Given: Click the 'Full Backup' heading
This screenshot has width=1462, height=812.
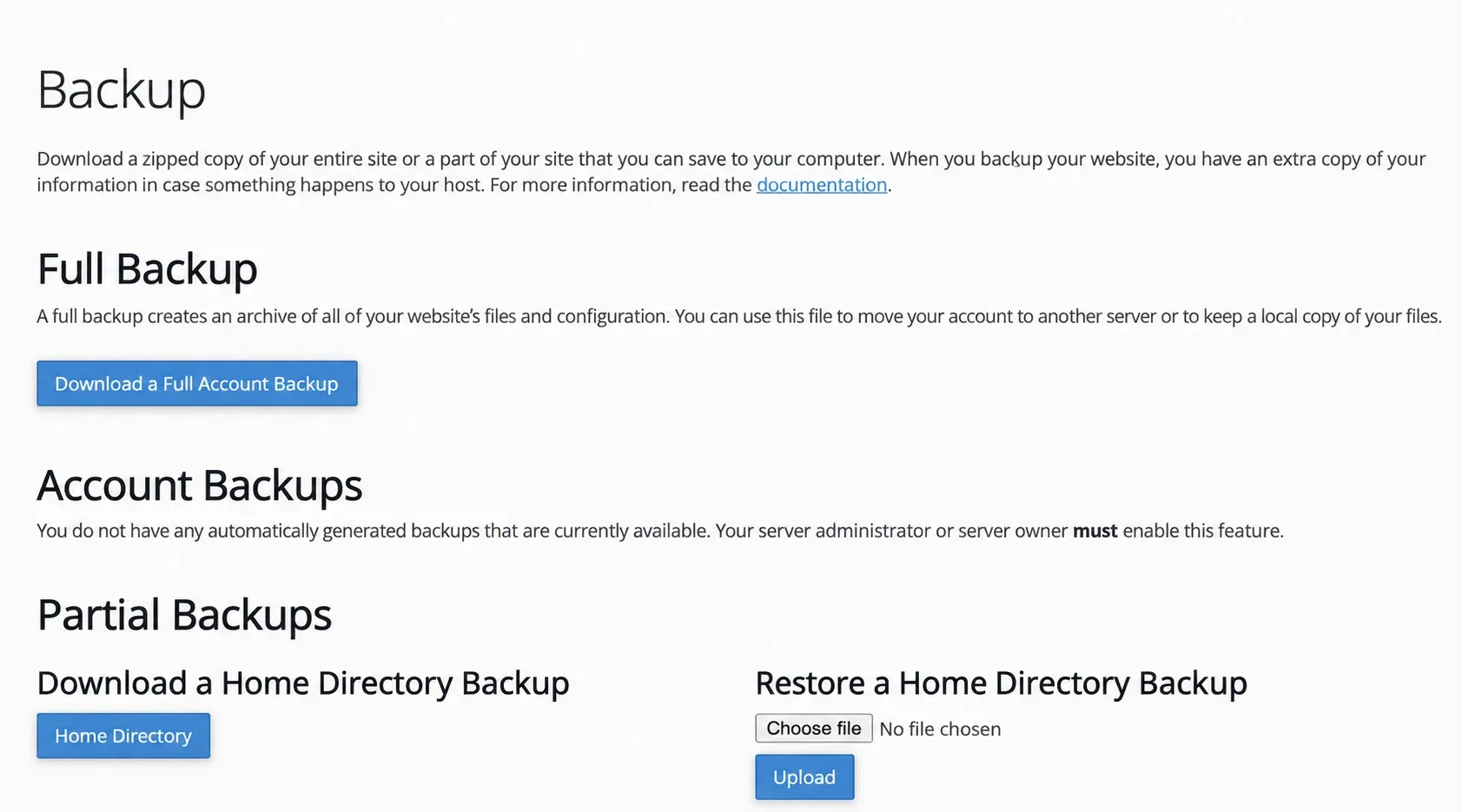Looking at the screenshot, I should pos(148,268).
